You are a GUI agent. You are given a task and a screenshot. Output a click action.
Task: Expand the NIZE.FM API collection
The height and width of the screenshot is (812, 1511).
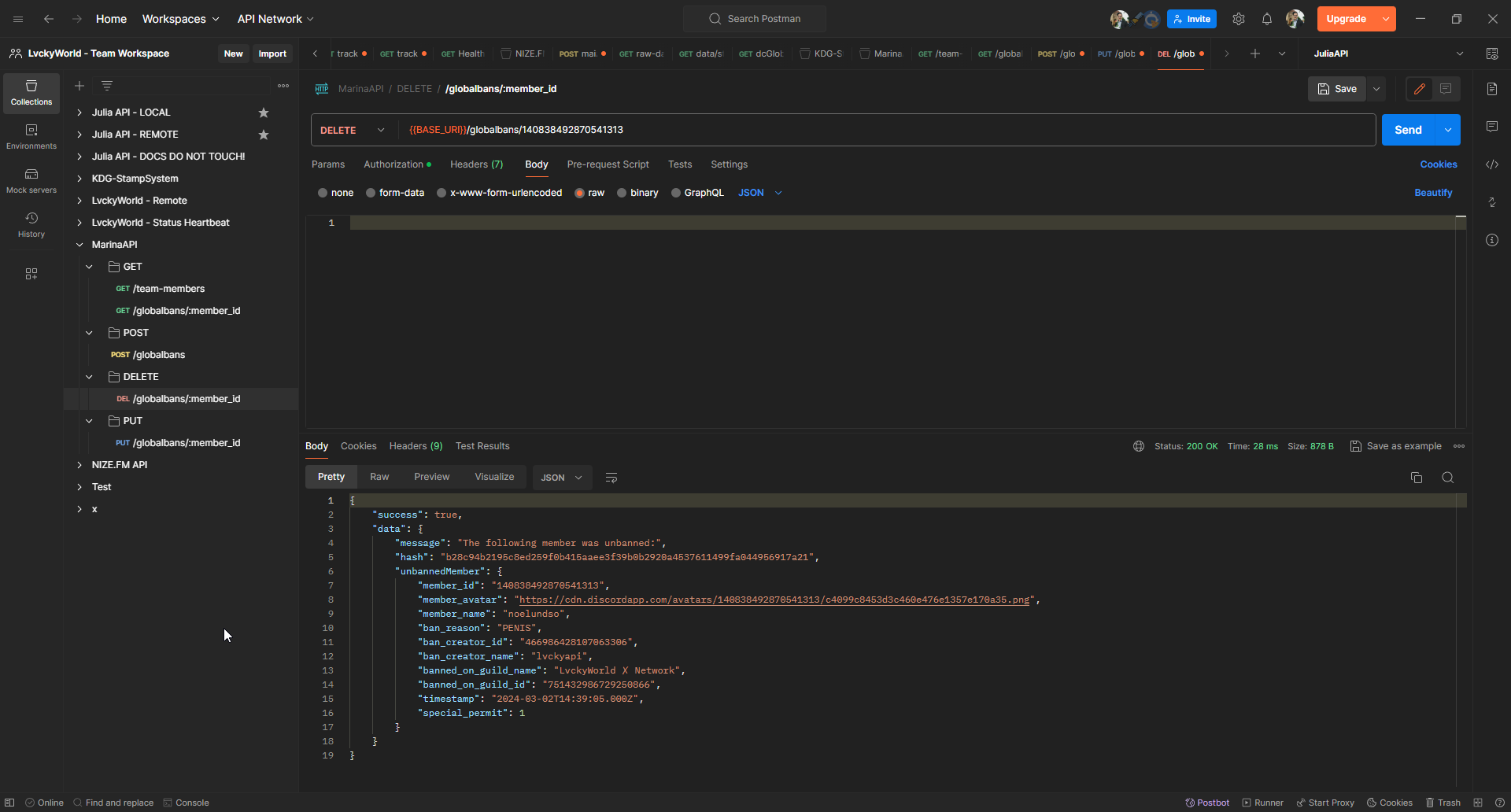[79, 465]
